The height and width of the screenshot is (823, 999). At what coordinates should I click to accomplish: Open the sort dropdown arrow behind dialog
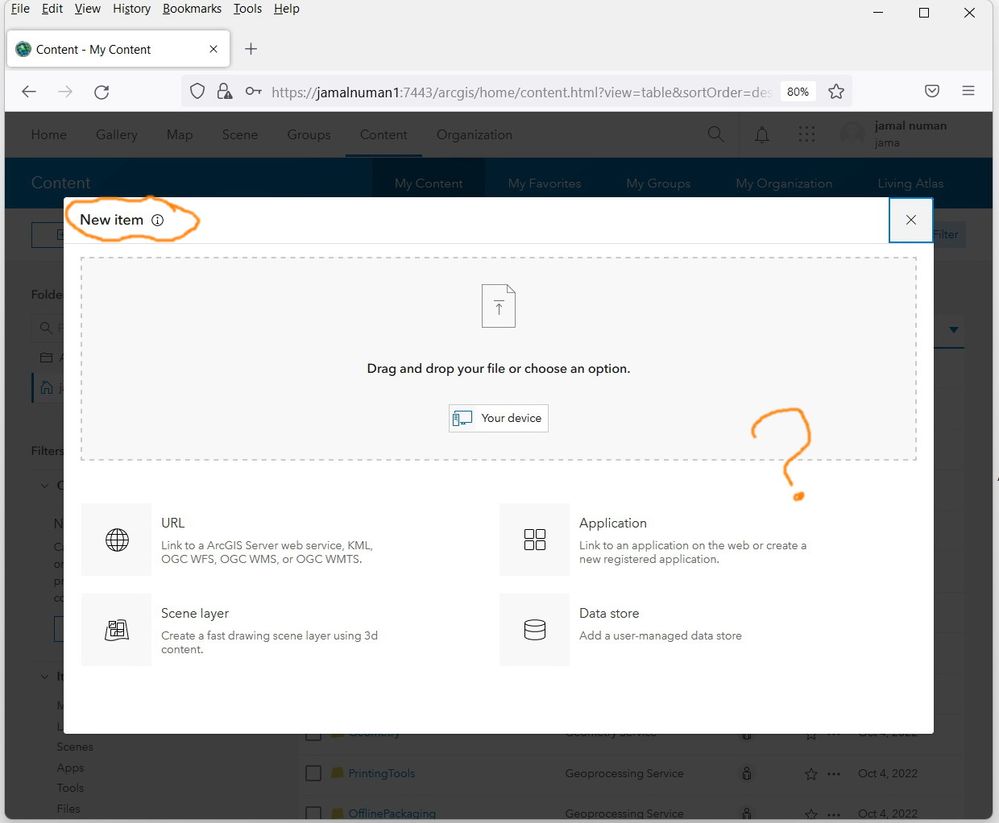(x=953, y=329)
